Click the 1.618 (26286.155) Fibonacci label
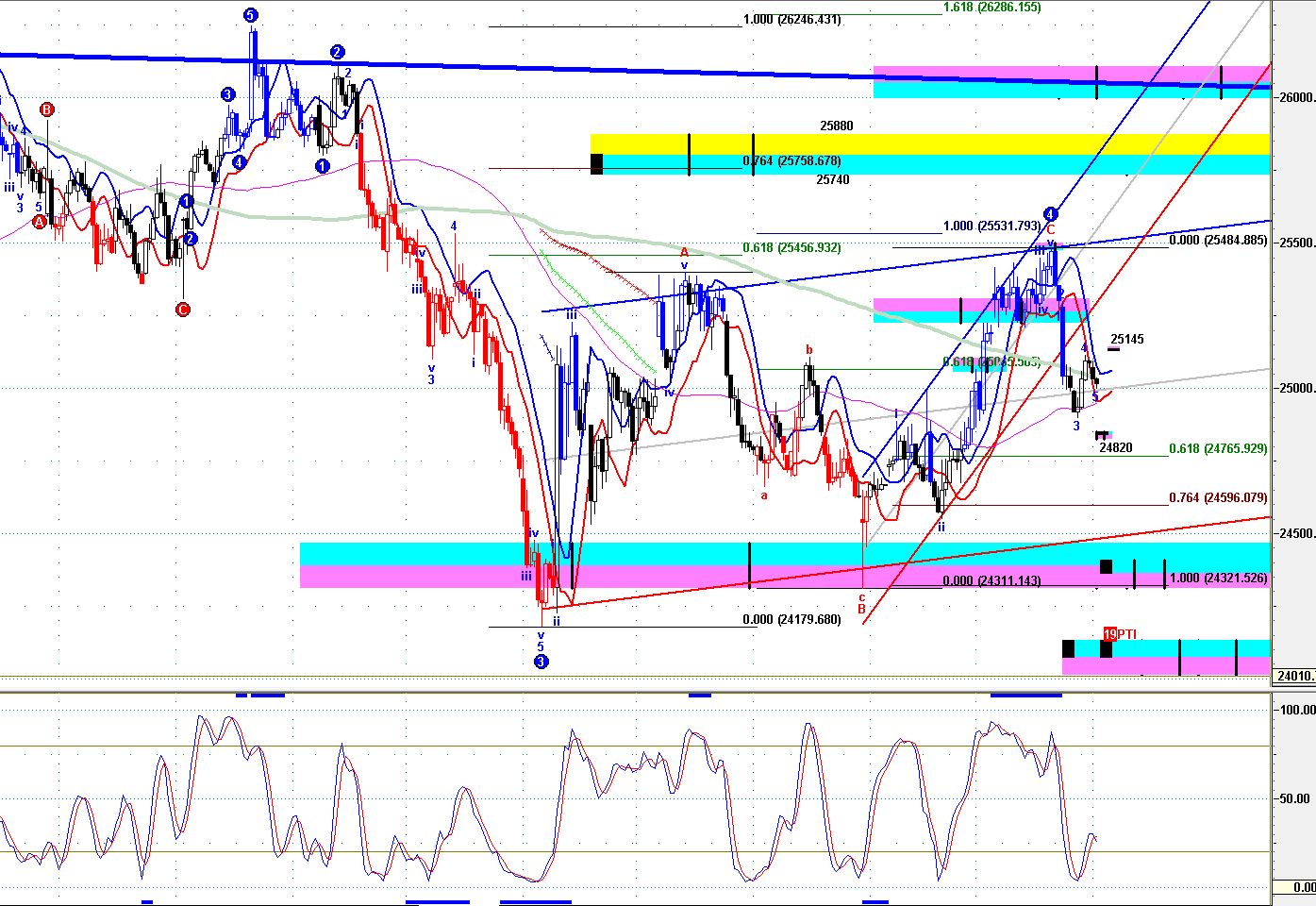 [991, 8]
